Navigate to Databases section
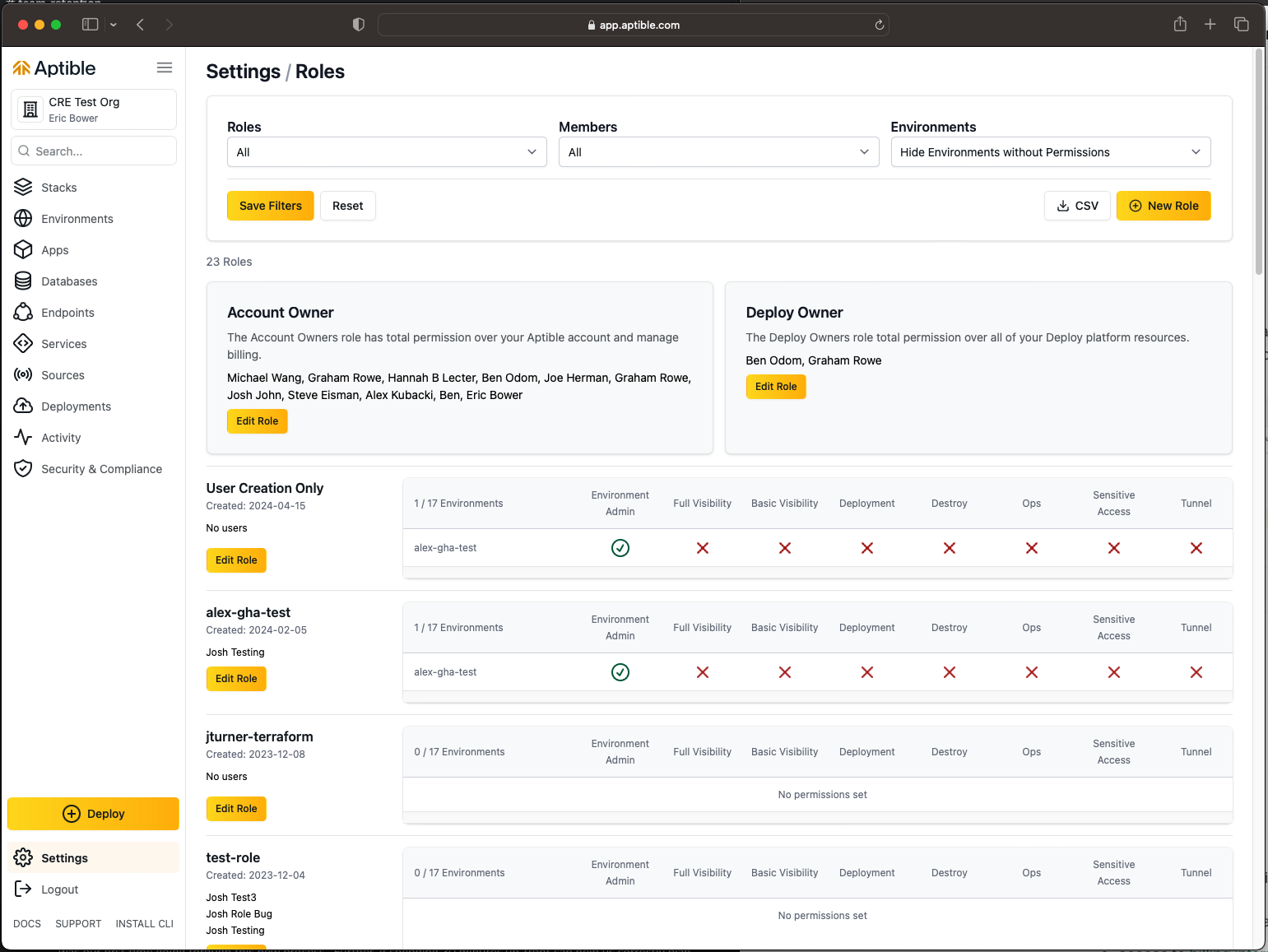This screenshot has width=1268, height=952. tap(69, 281)
